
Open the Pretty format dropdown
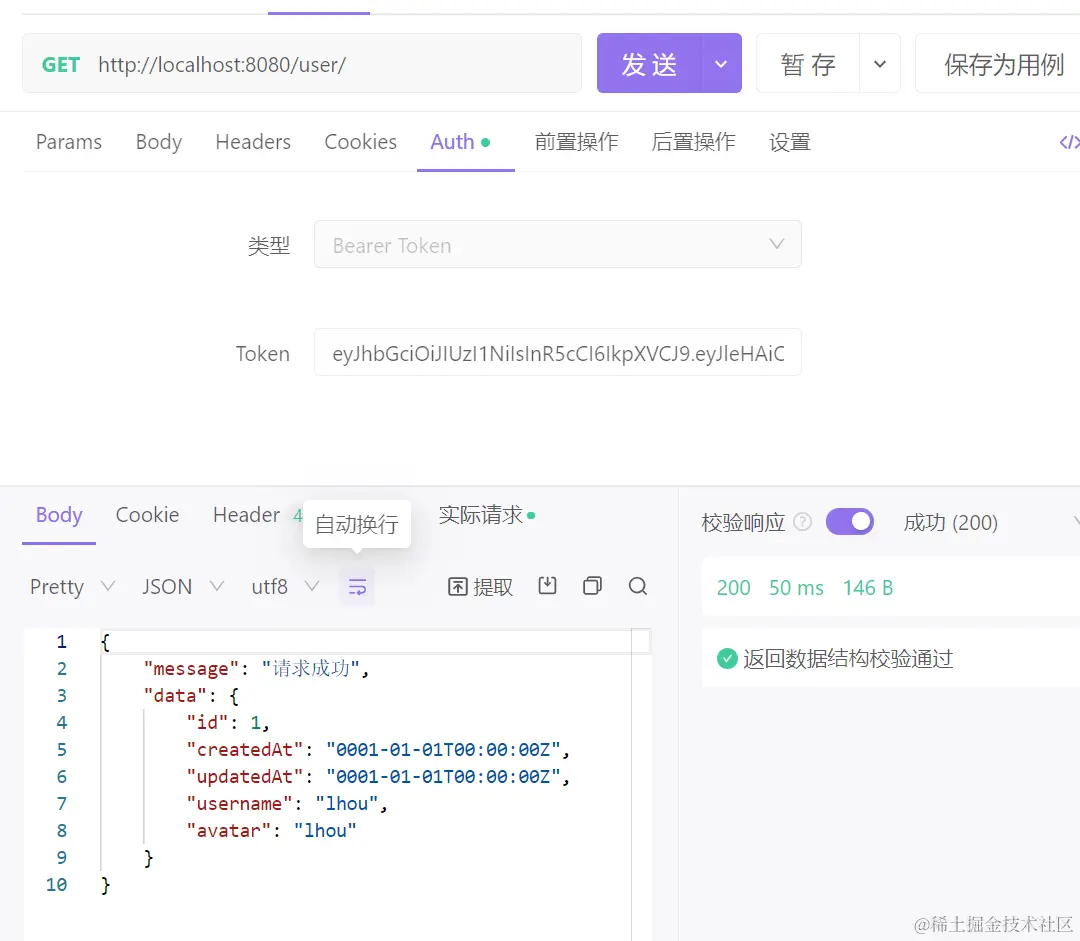point(72,587)
